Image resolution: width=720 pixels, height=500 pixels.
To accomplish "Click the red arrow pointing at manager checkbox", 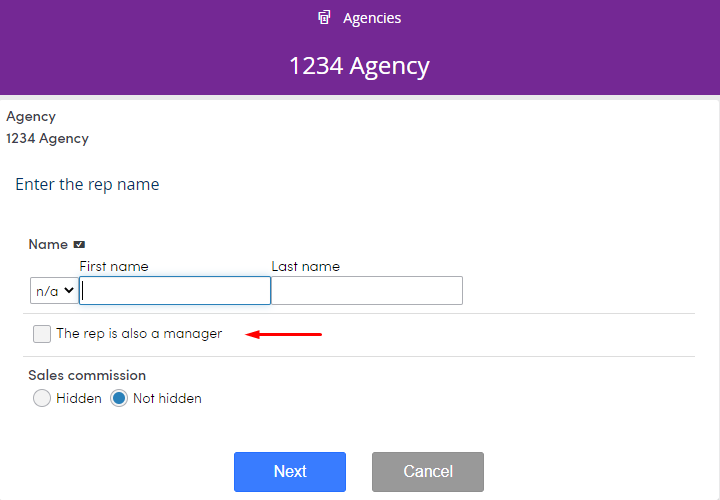I will pos(284,334).
